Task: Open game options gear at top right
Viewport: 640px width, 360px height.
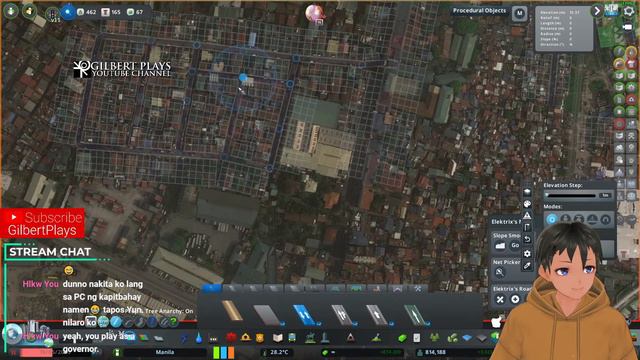Action: [x=629, y=11]
